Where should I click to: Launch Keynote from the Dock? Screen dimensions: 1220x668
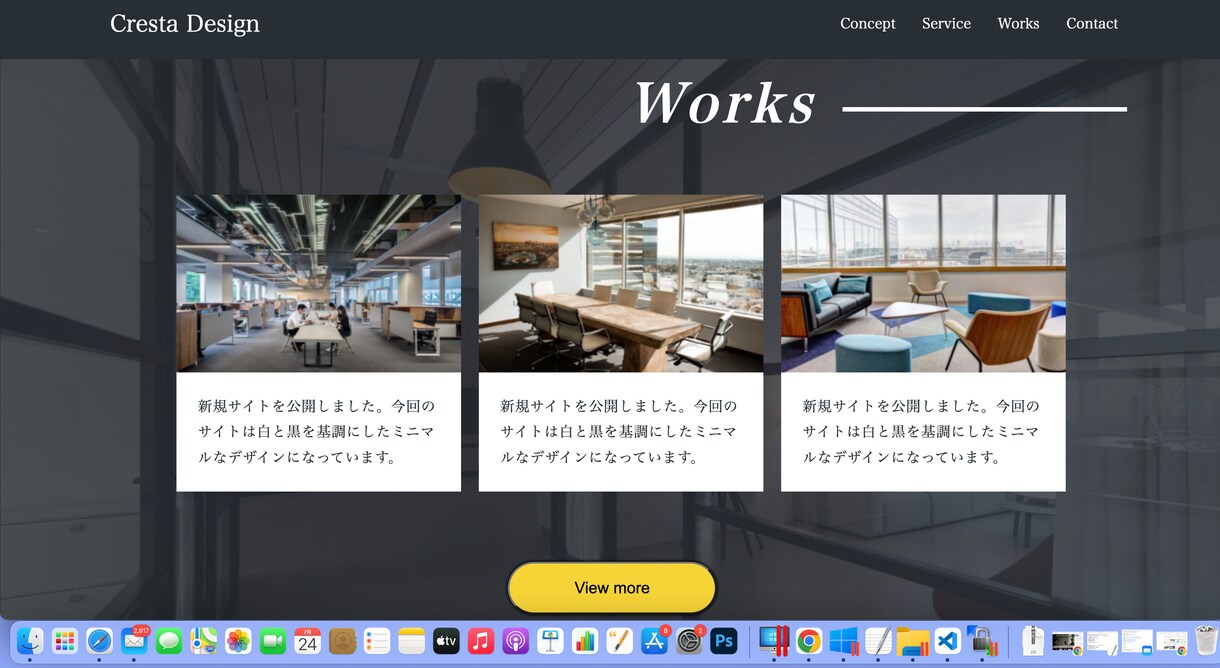click(x=550, y=641)
